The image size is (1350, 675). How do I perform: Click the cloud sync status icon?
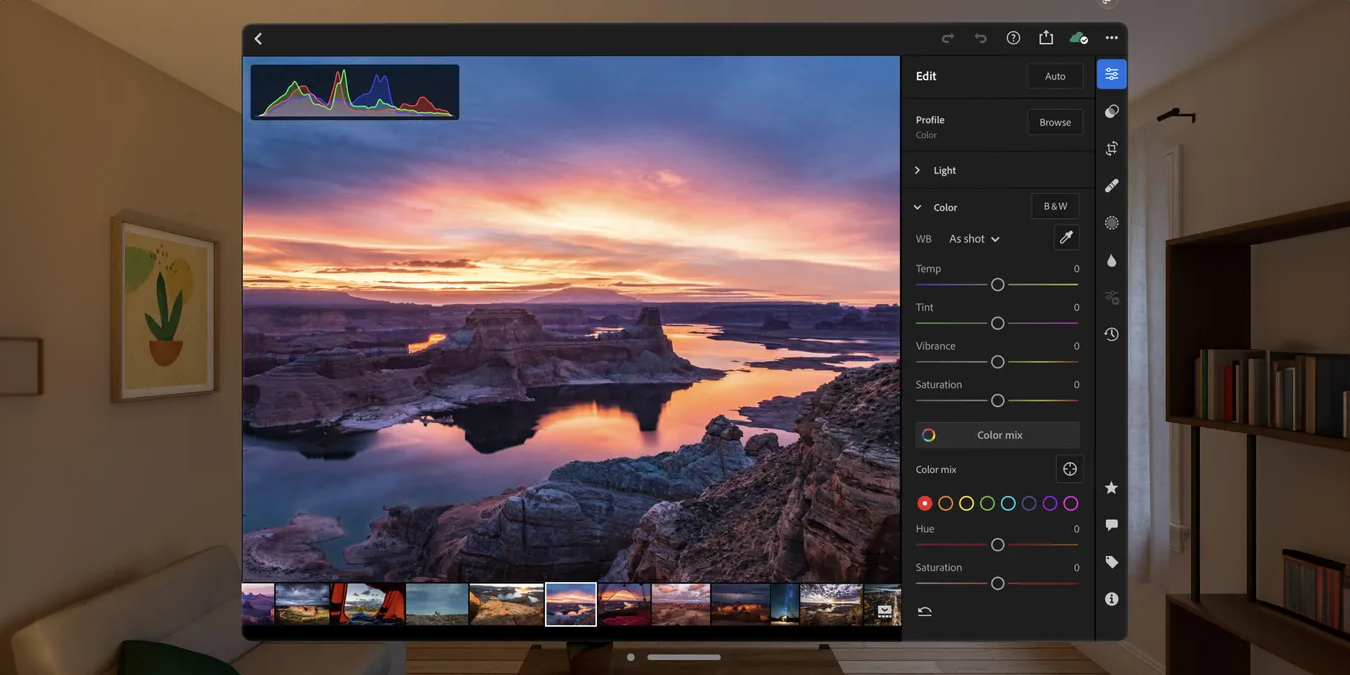[x=1077, y=37]
